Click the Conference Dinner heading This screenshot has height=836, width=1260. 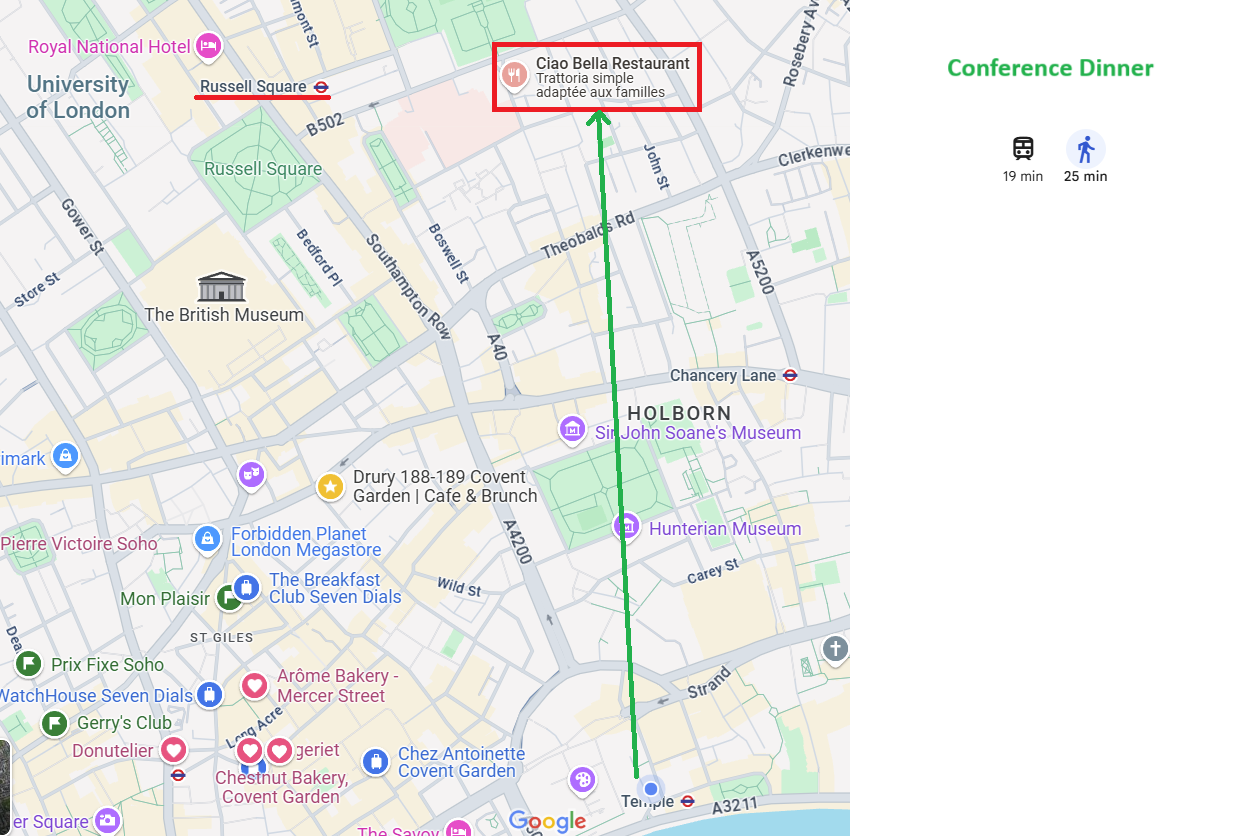click(x=1050, y=68)
